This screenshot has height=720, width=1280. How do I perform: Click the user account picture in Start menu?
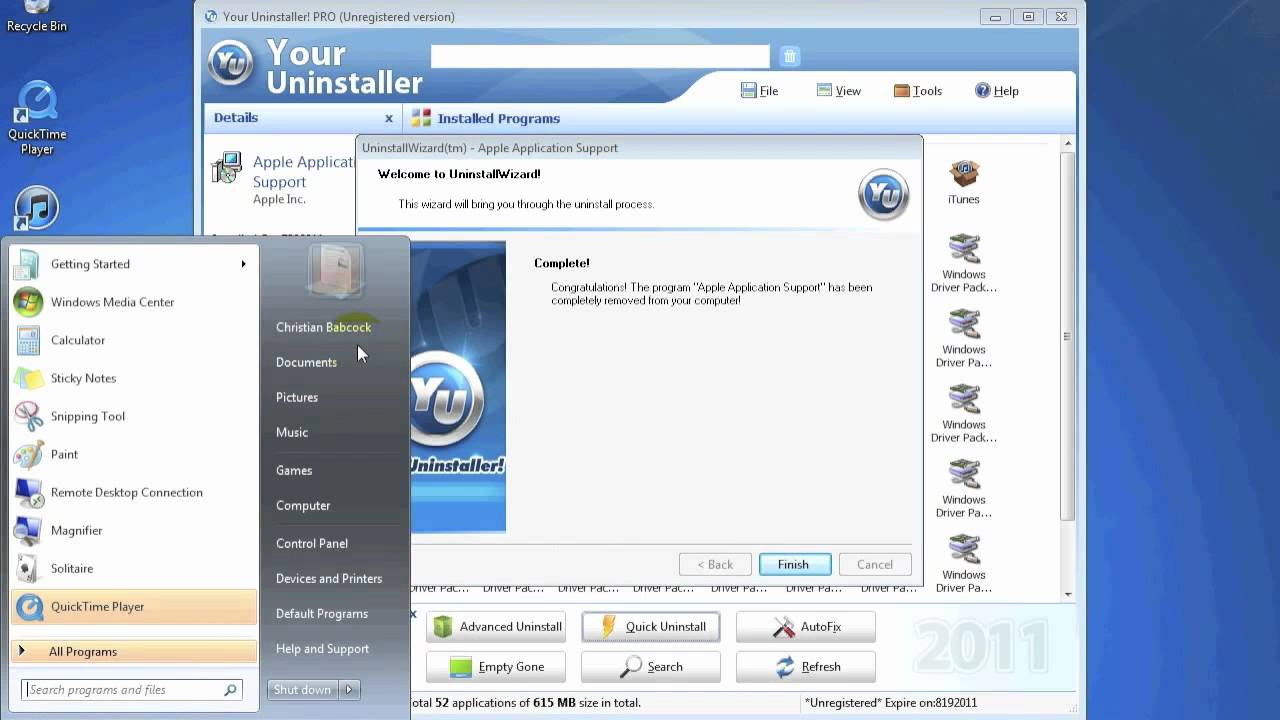tap(335, 270)
